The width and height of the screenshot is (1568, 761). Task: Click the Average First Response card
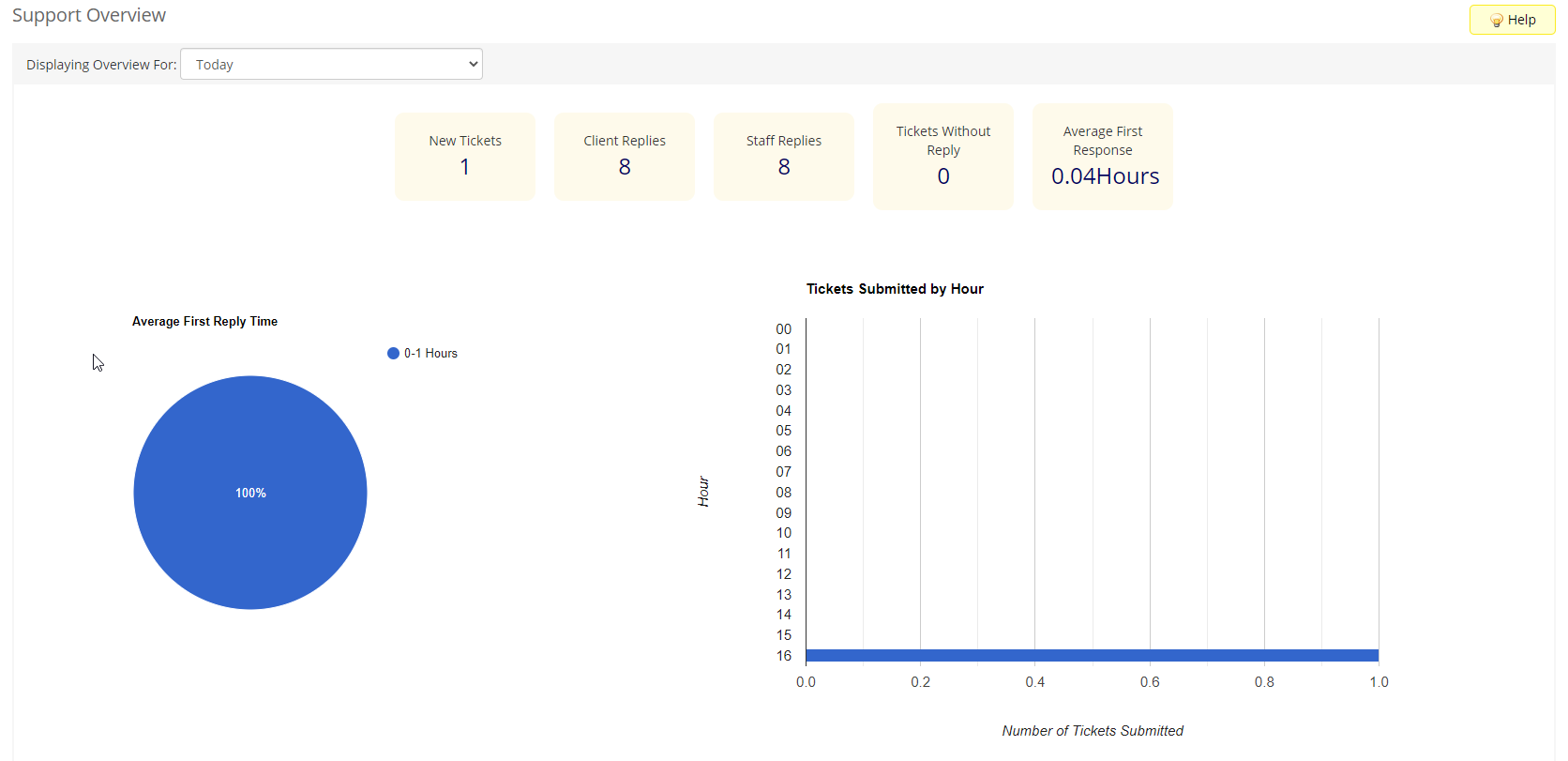pos(1103,157)
